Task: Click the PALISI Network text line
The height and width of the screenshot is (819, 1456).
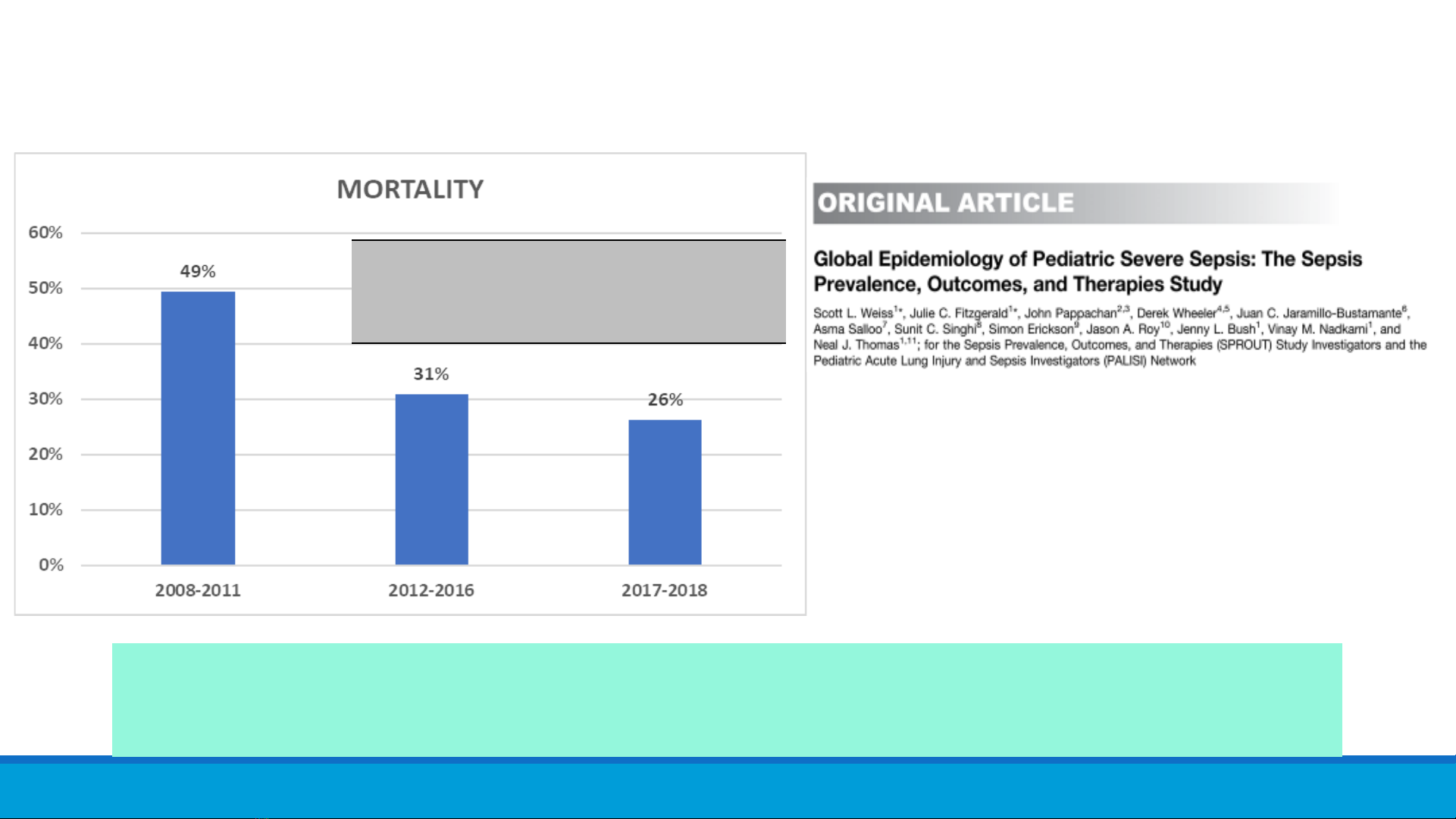Action: [1004, 361]
